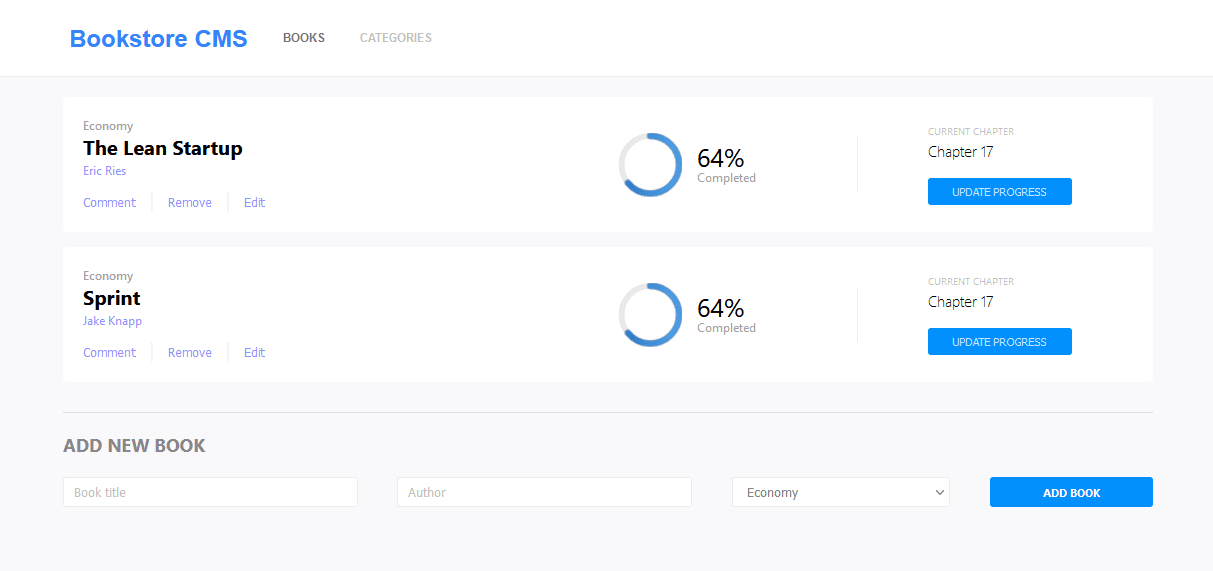Click the Bookstore CMS logo
Viewport: 1213px width, 571px height.
click(x=158, y=39)
